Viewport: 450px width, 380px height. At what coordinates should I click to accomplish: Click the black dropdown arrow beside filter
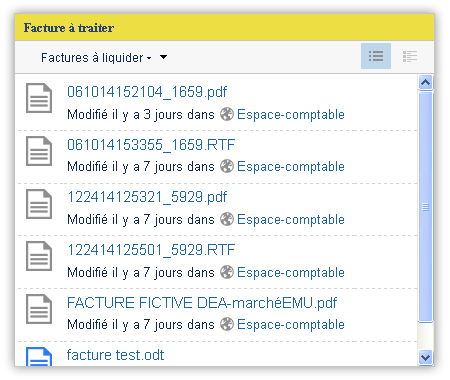[163, 57]
